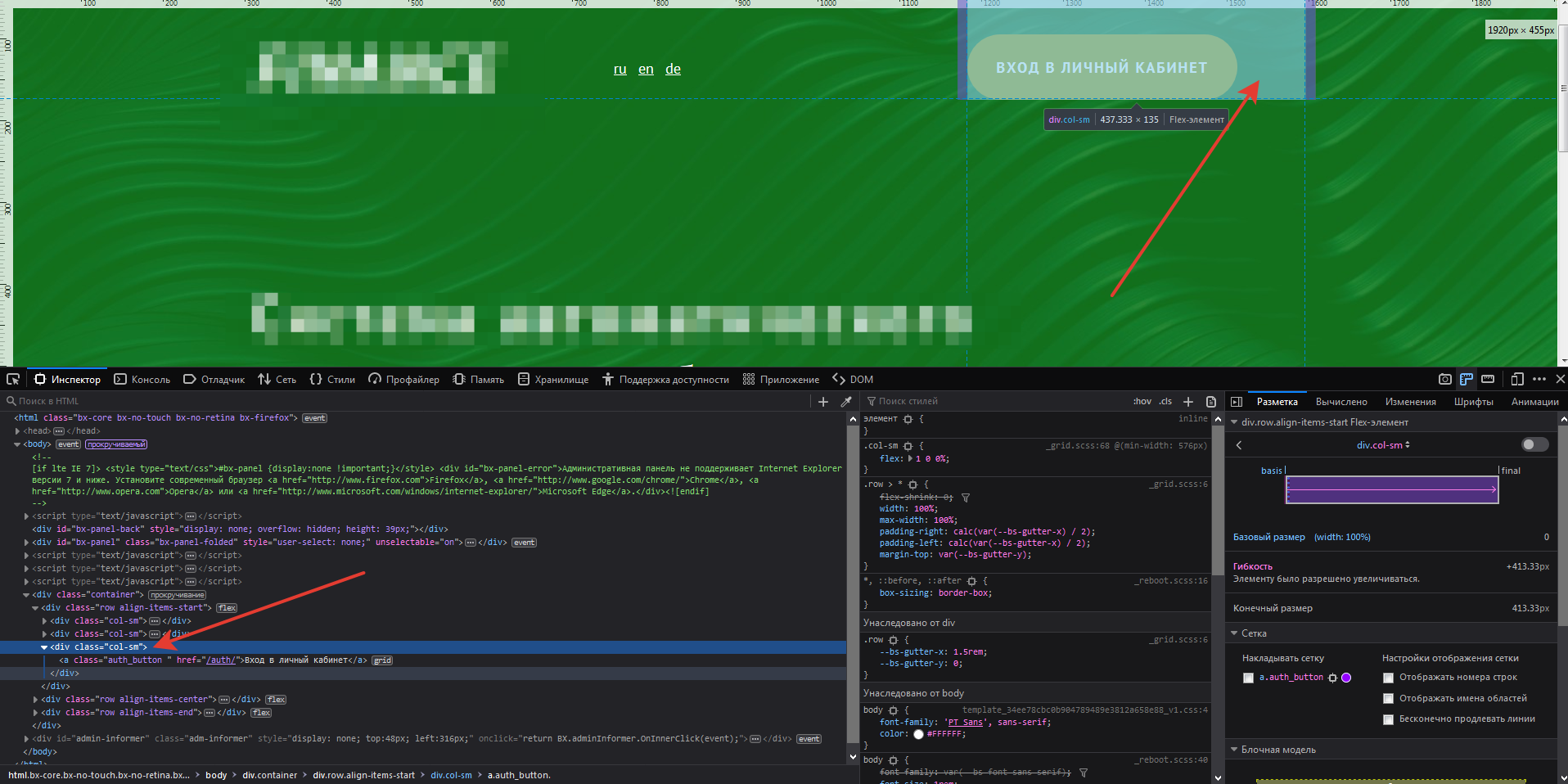Focus the 'Поиск в HTML' search field

[407, 401]
